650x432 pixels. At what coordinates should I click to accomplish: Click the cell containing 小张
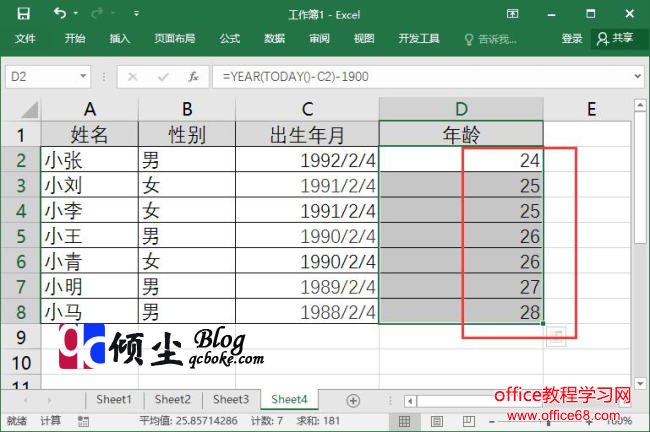point(89,160)
